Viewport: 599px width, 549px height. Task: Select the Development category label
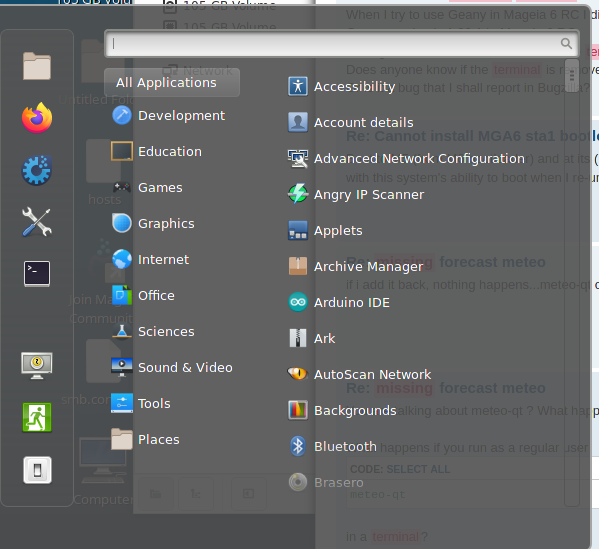pyautogui.click(x=181, y=115)
